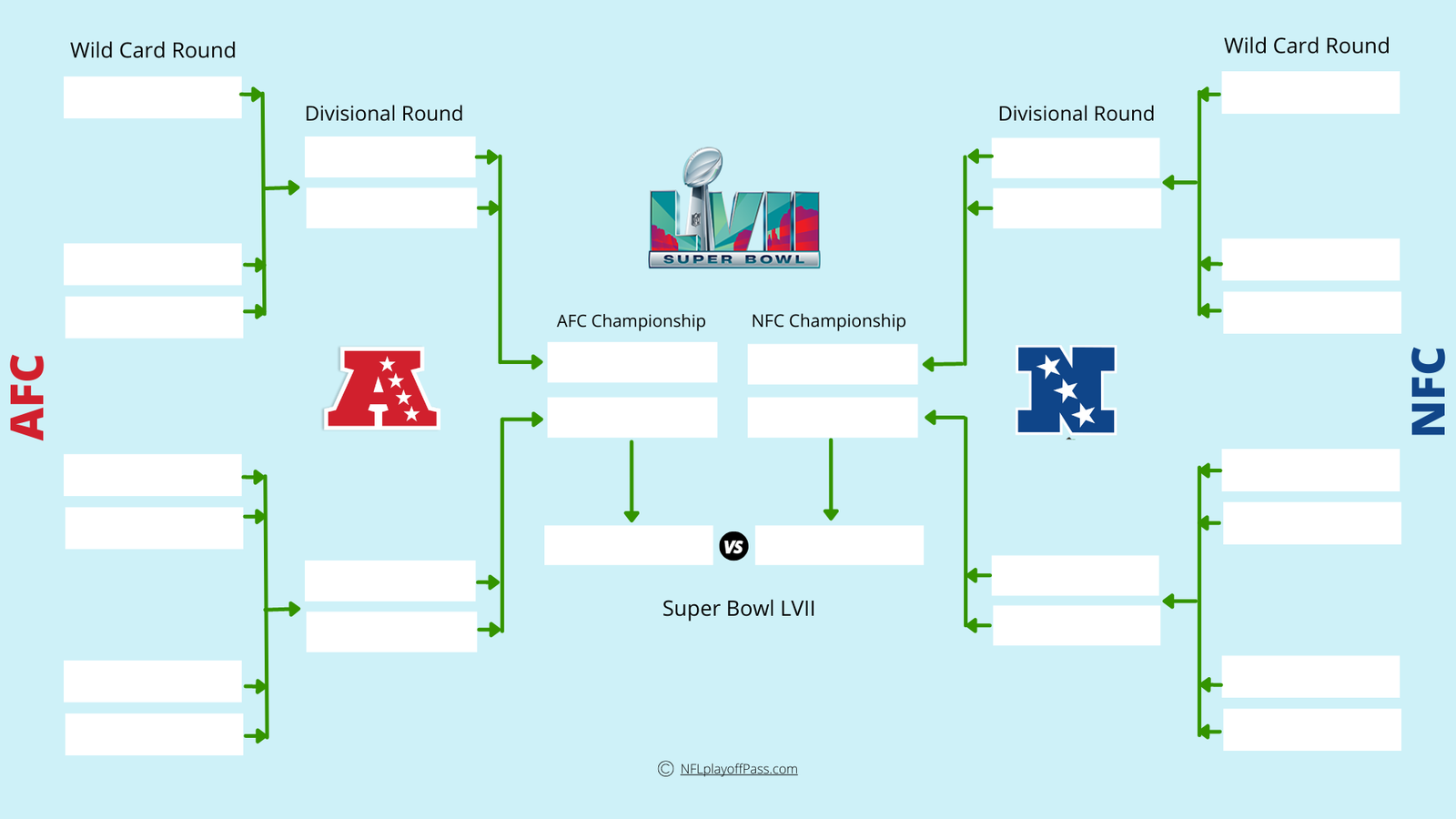Click the blue NFC conference logo
The width and height of the screenshot is (1456, 819).
[x=1066, y=390]
